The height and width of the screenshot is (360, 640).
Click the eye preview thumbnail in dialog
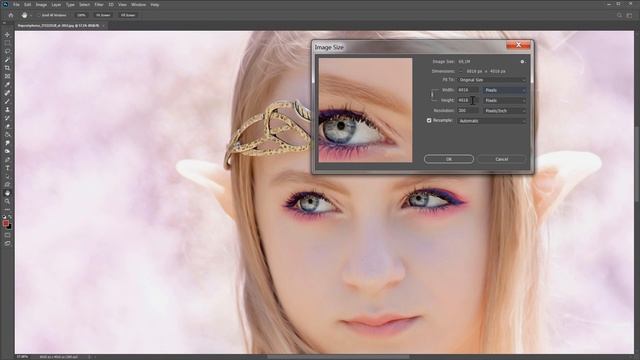click(365, 110)
